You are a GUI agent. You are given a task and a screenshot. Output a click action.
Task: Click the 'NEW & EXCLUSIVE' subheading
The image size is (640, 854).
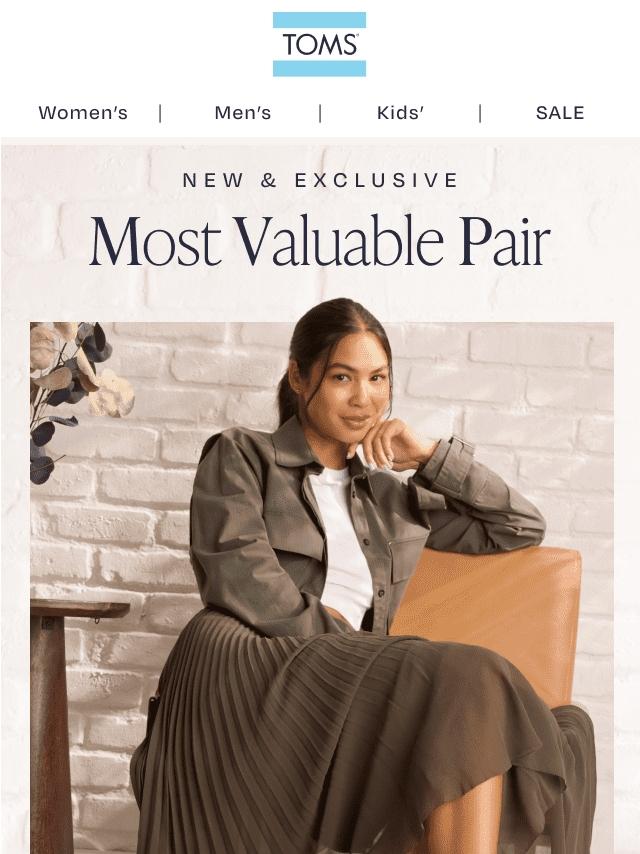click(x=320, y=180)
